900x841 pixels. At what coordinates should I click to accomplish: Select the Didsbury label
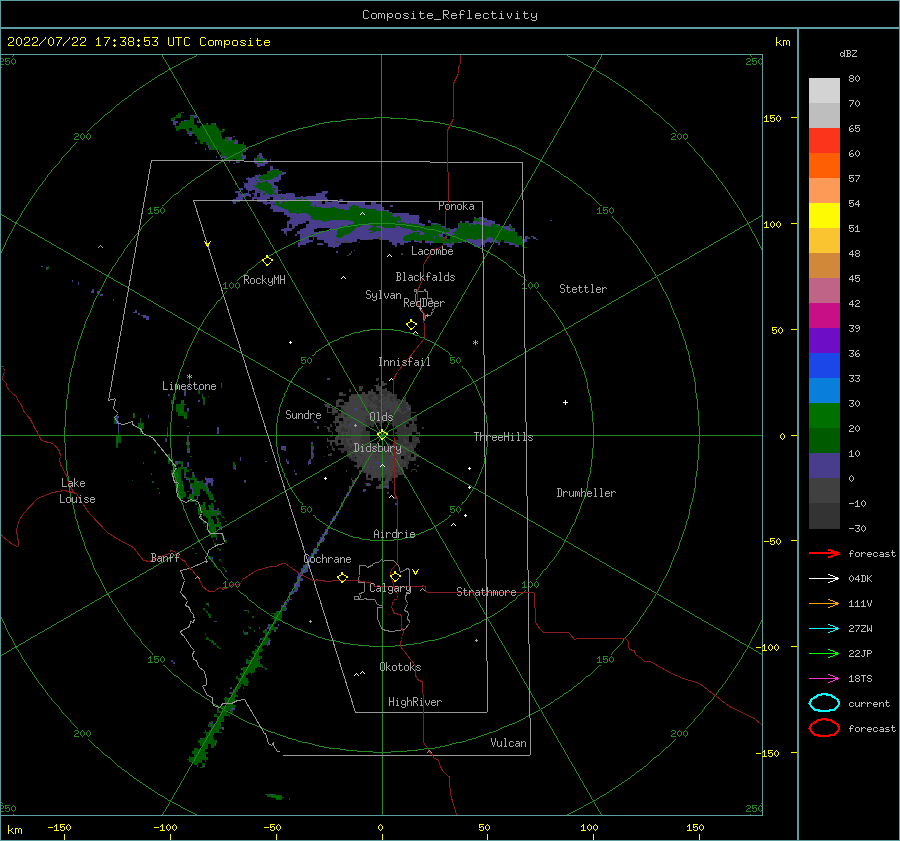377,448
